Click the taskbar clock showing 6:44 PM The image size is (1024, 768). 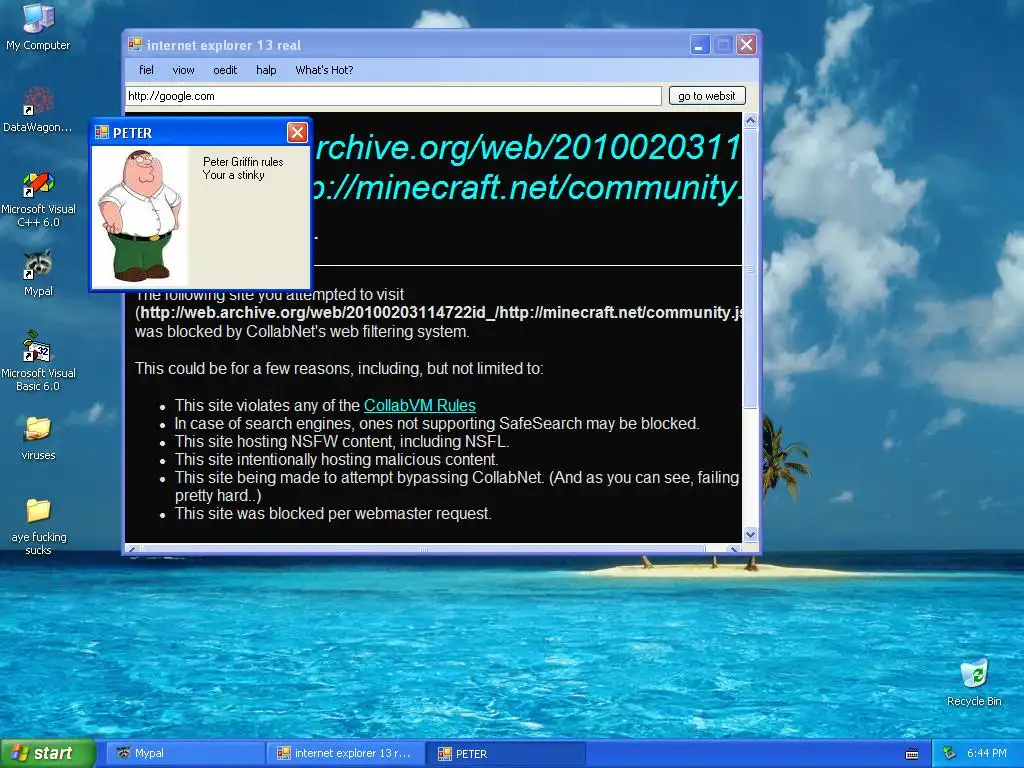click(x=987, y=754)
